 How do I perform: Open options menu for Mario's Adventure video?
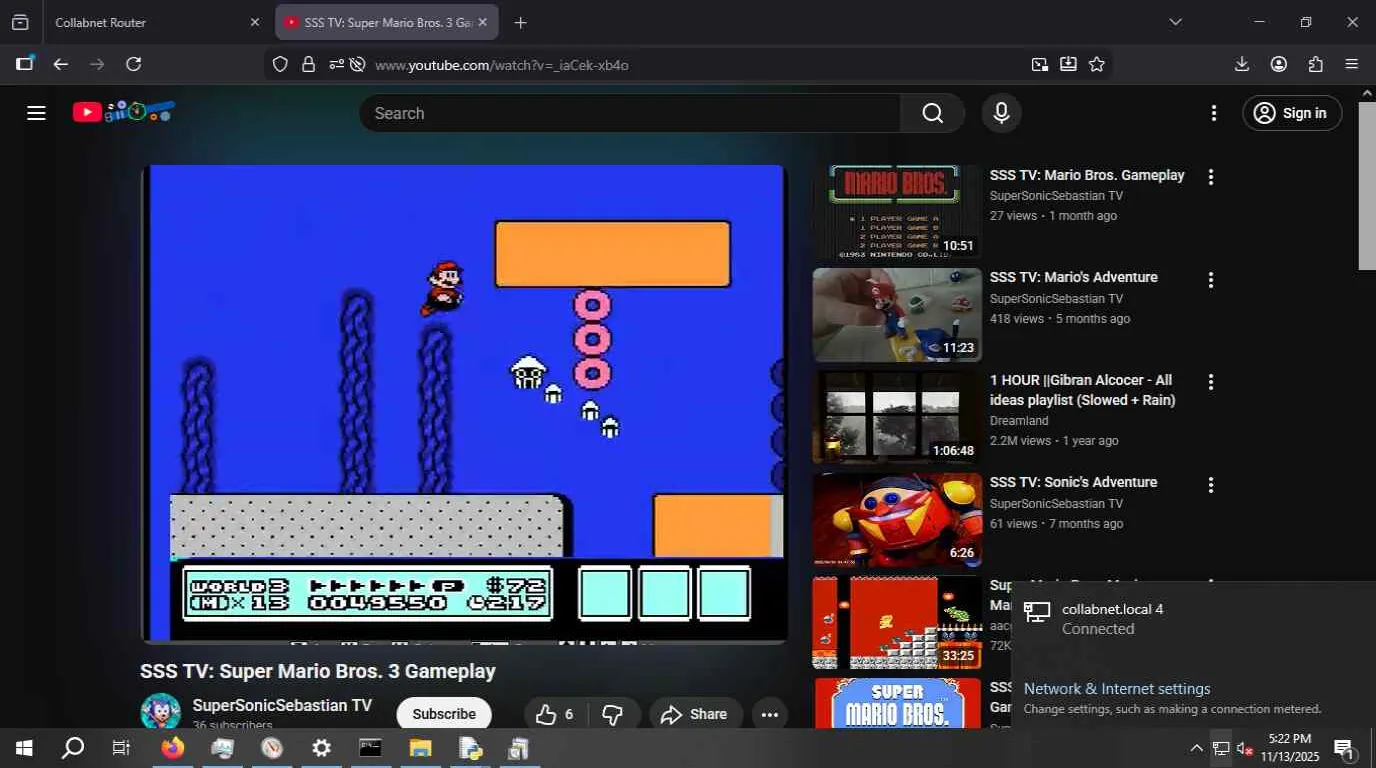click(x=1210, y=280)
